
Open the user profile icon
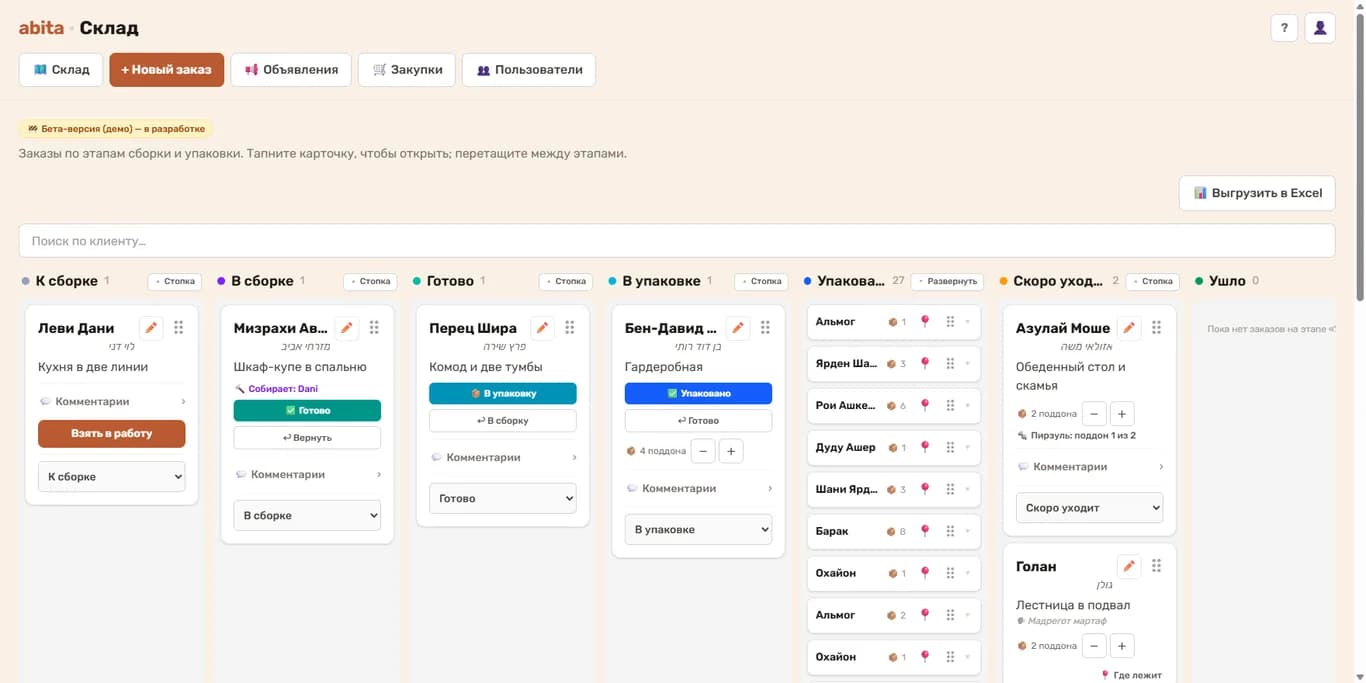click(x=1320, y=28)
